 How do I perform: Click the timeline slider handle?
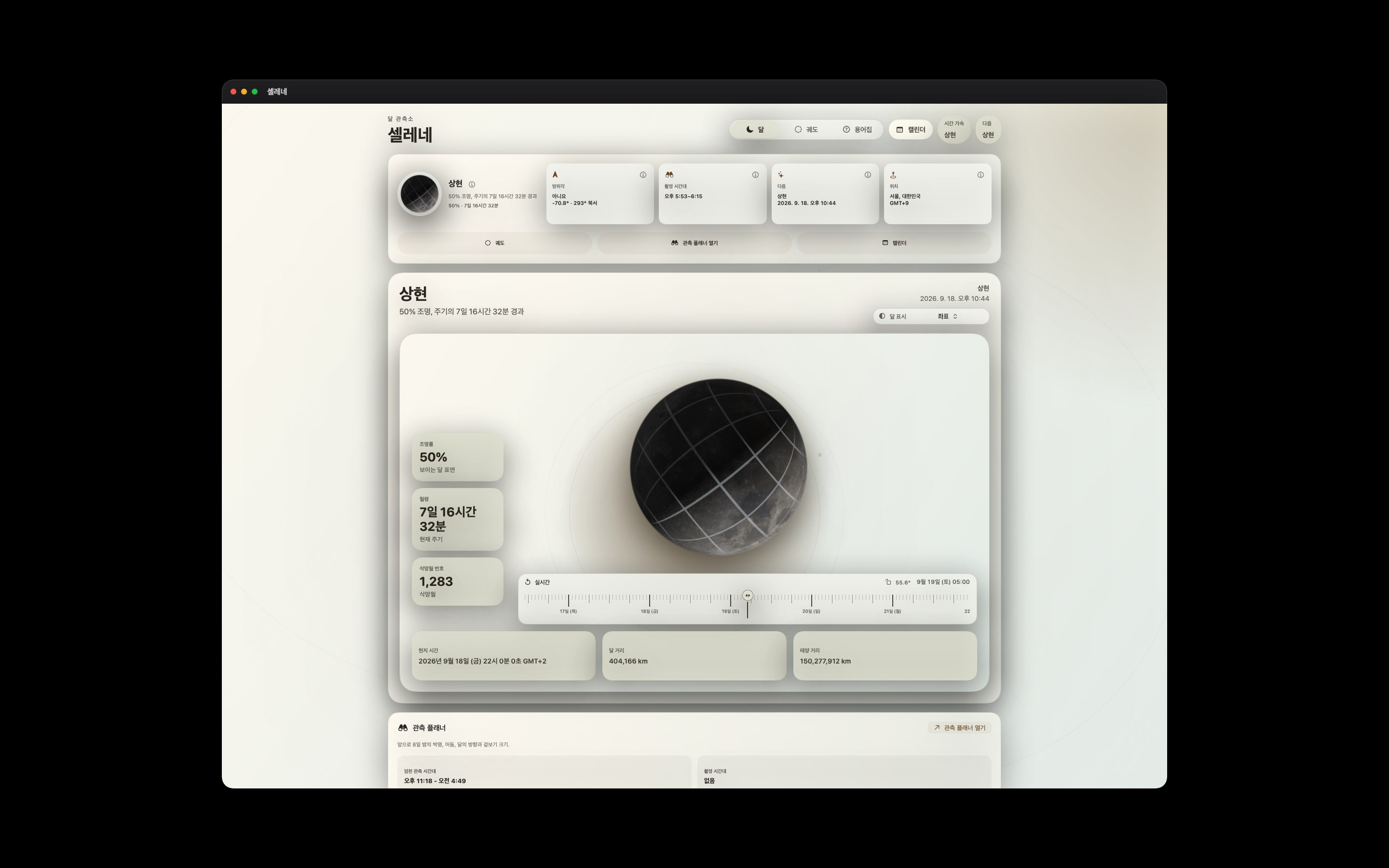(747, 596)
